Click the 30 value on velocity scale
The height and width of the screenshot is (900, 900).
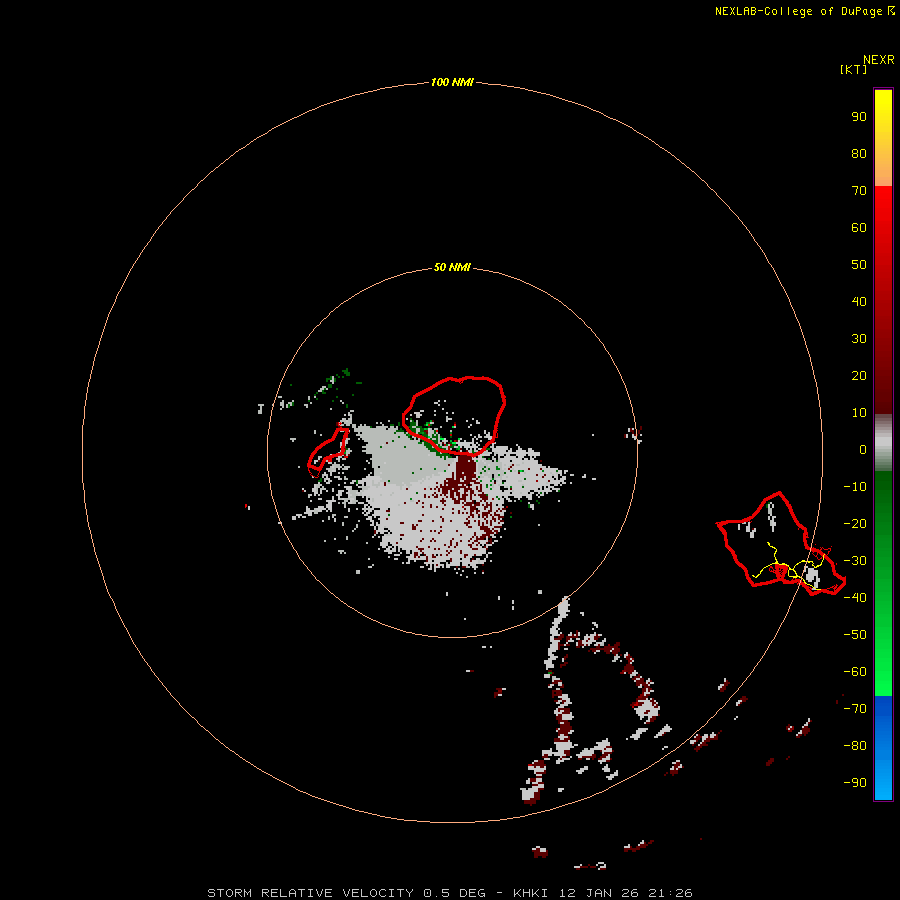tap(859, 339)
